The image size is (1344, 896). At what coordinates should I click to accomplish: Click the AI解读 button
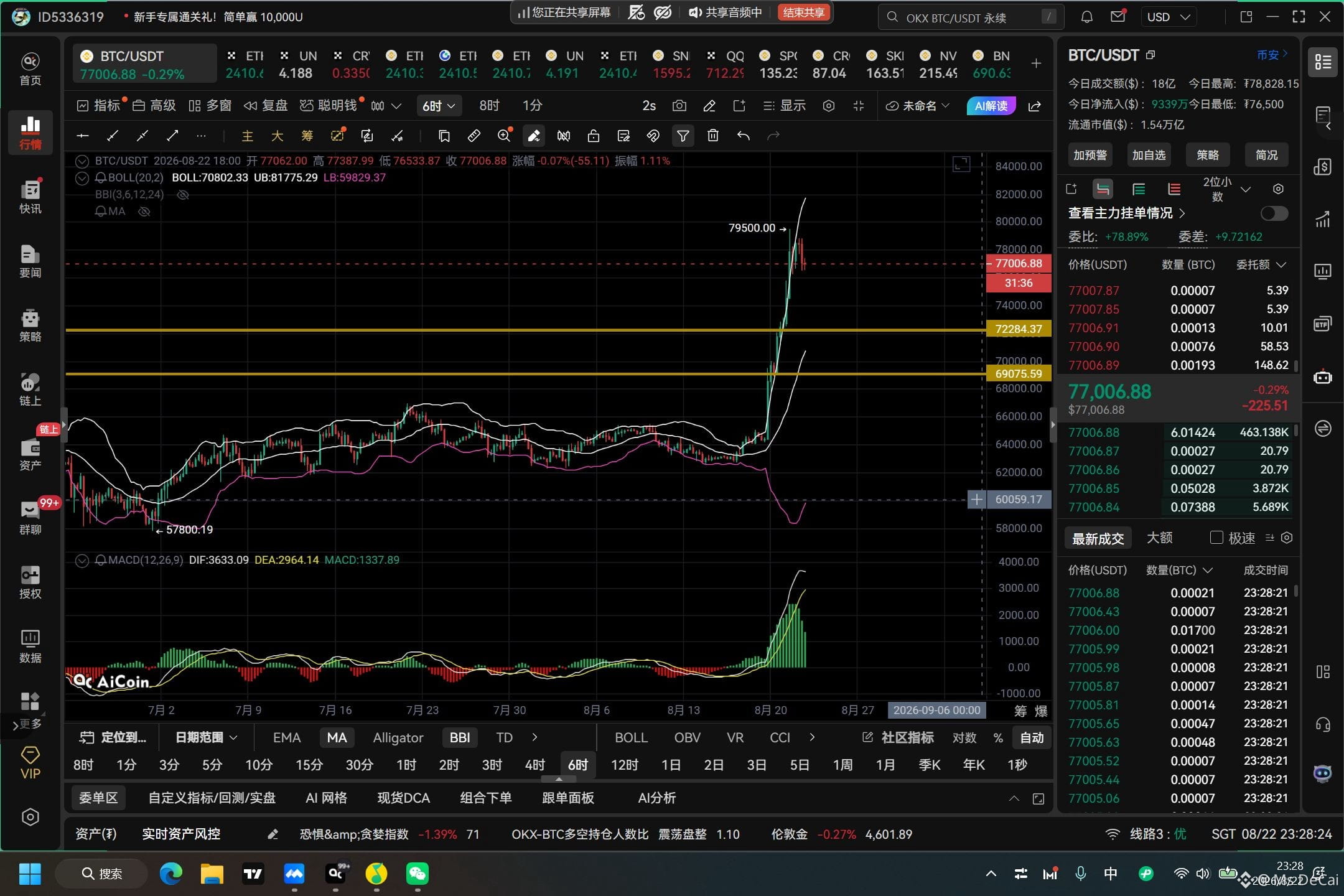click(991, 106)
